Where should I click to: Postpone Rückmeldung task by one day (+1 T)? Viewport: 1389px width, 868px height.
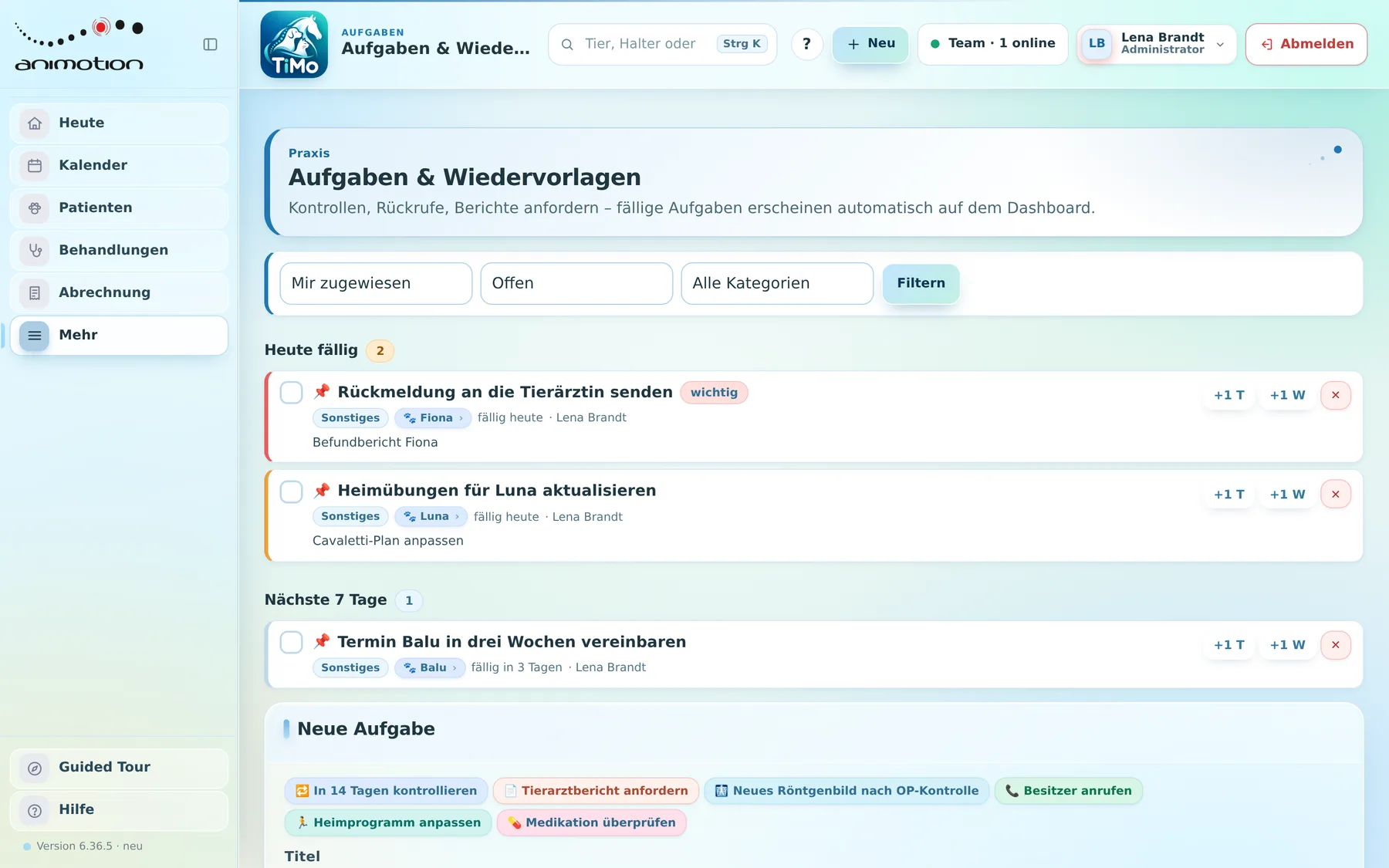pyautogui.click(x=1228, y=395)
